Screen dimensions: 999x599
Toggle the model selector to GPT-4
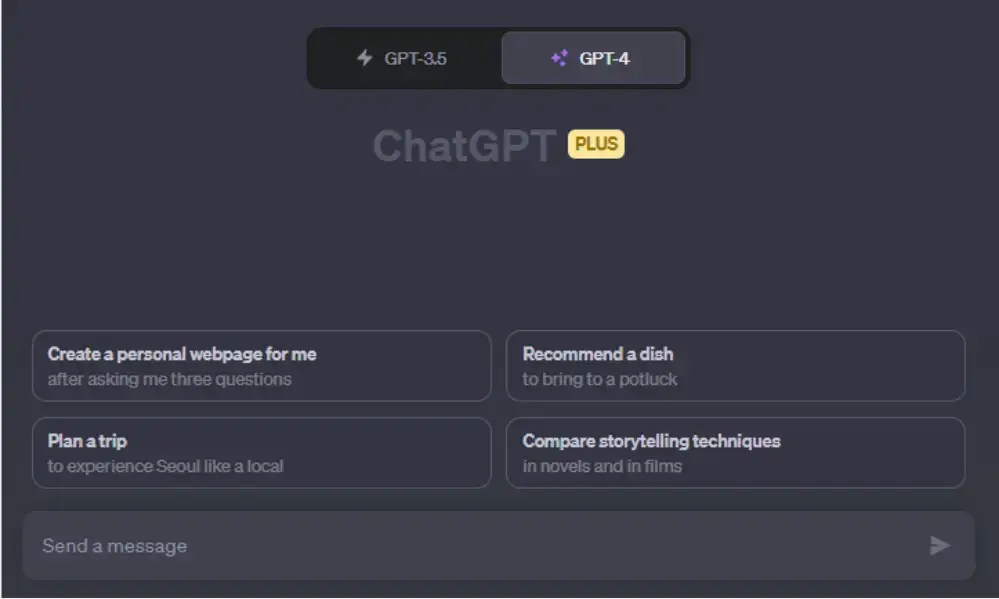pos(594,58)
